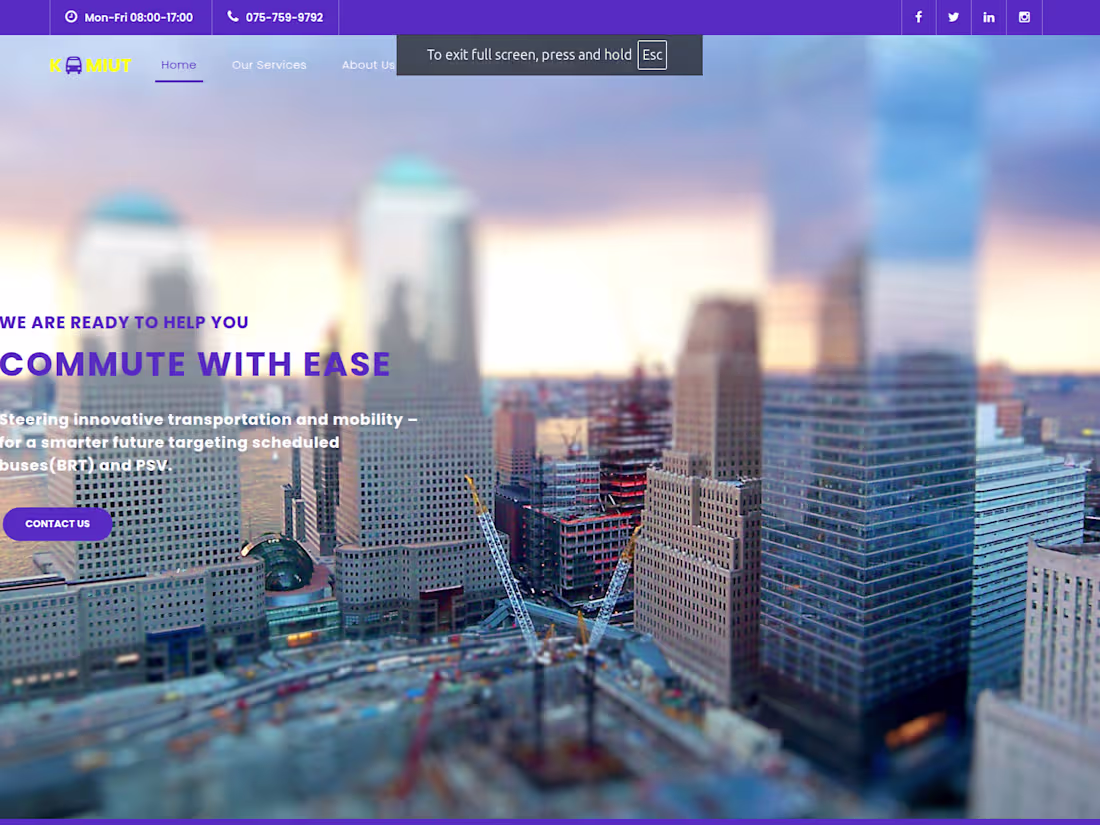Click the phone number 075-759-9792
This screenshot has width=1100, height=825.
click(x=284, y=18)
